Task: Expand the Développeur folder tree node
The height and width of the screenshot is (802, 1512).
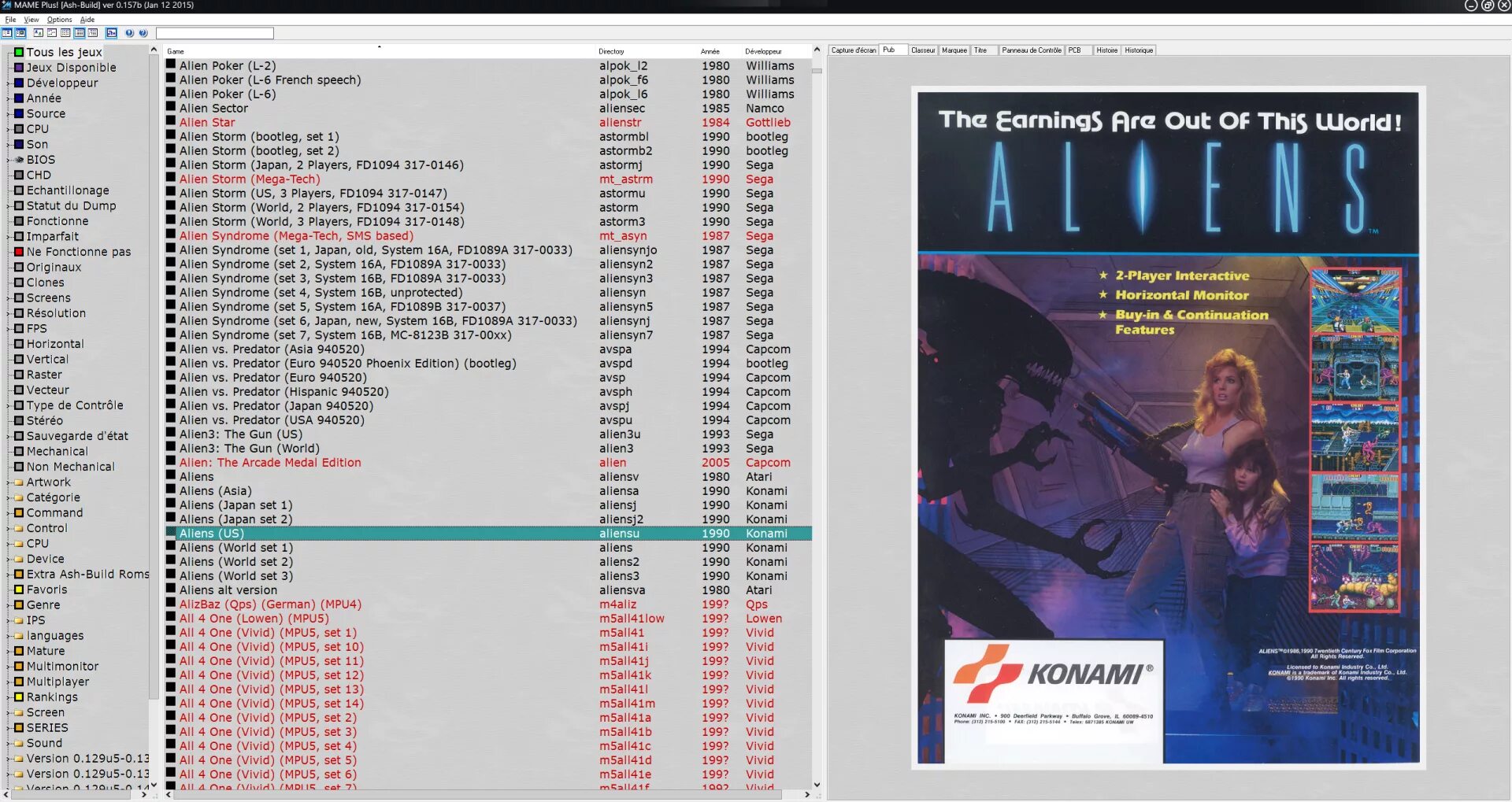Action: pyautogui.click(x=9, y=83)
